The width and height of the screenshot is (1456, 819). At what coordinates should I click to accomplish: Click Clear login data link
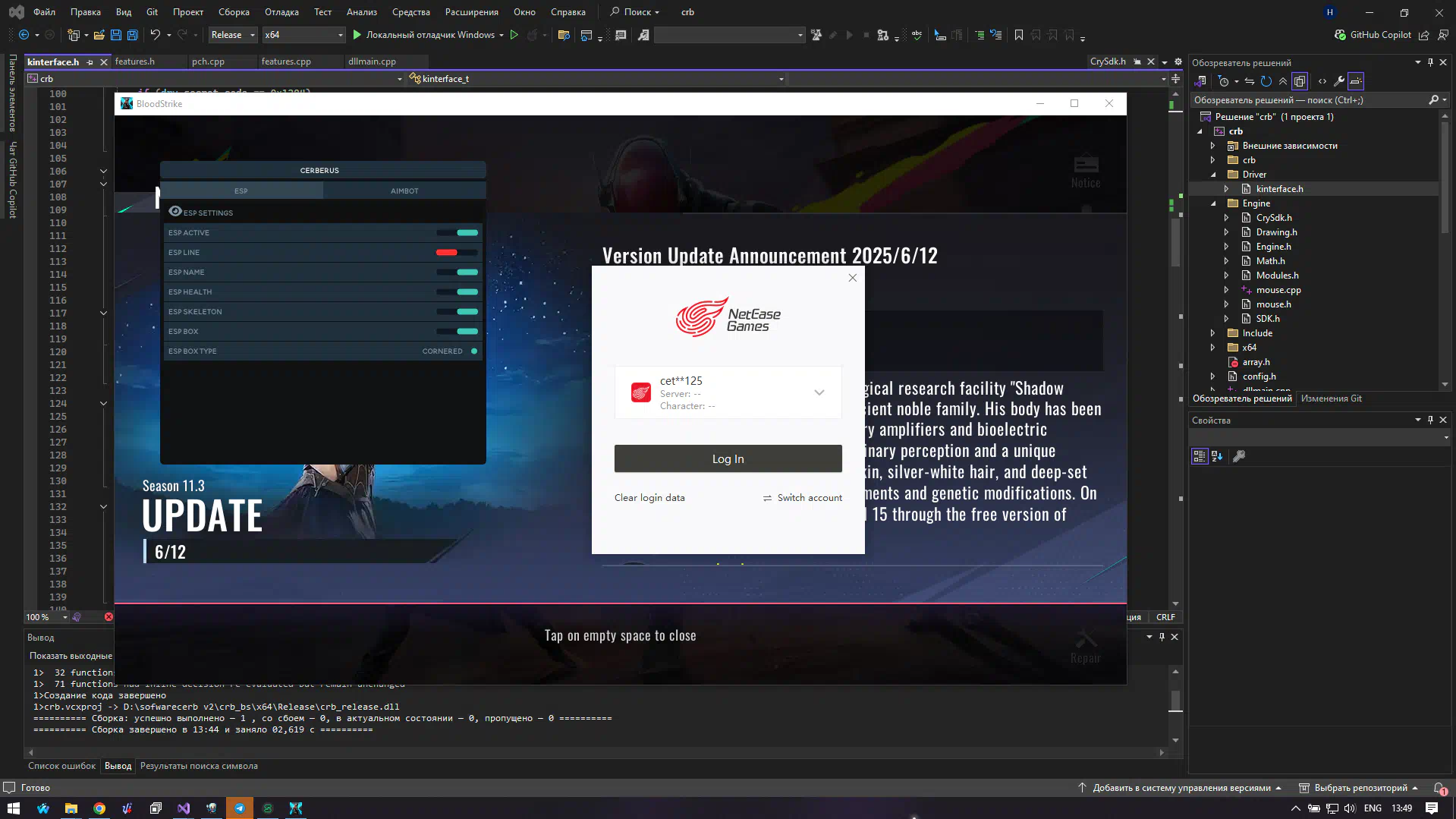tap(649, 498)
